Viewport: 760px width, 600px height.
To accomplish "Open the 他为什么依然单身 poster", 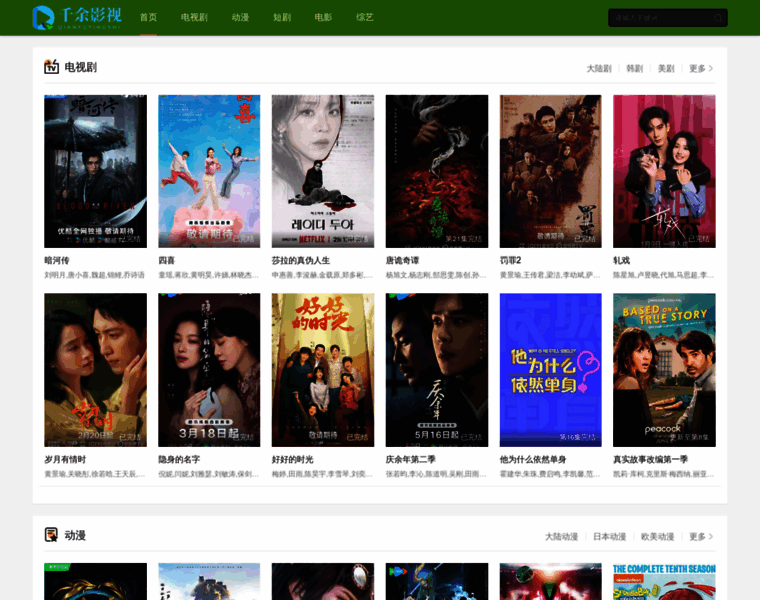I will coord(551,370).
